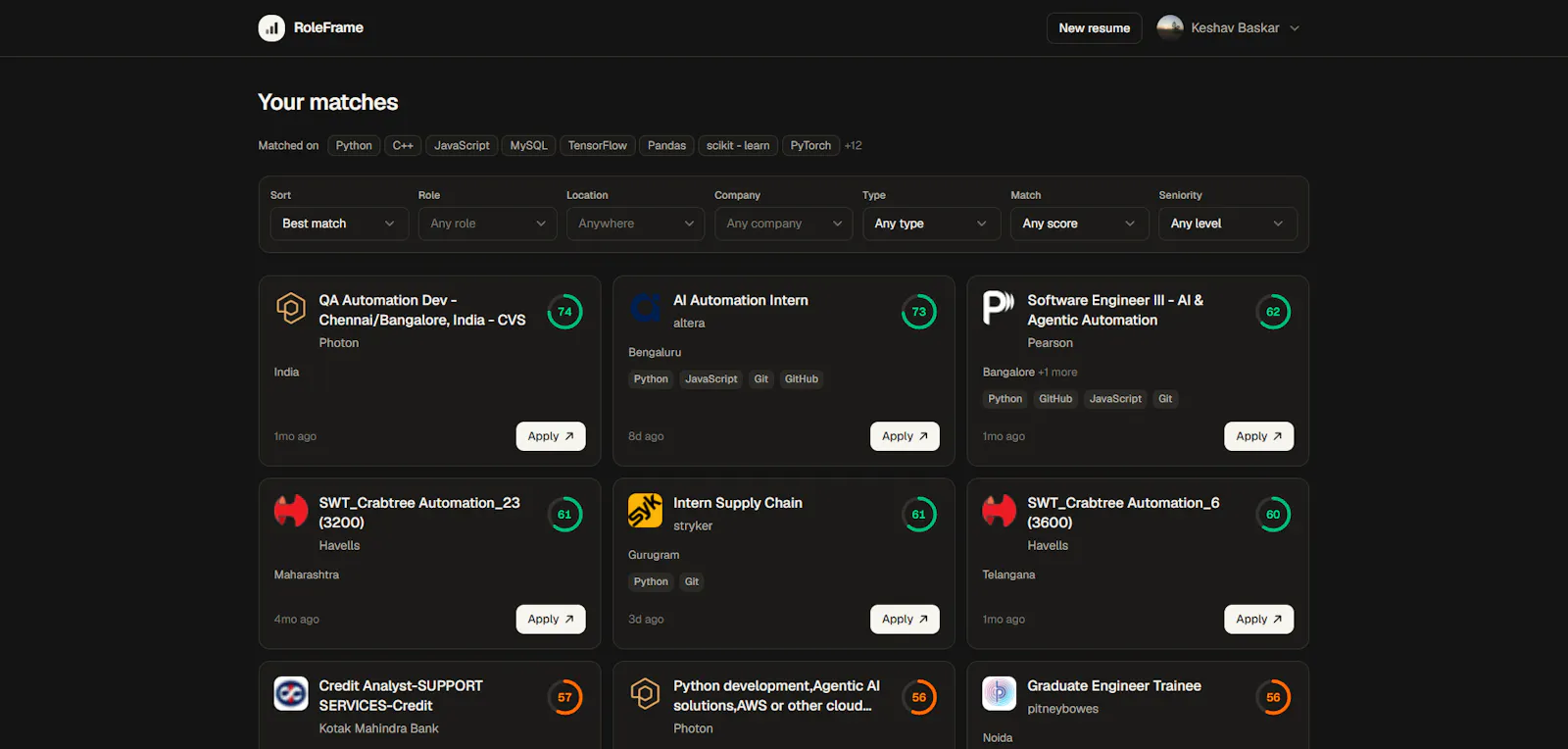The image size is (1568, 749).
Task: Click the PyTorch matched skill tag
Action: pyautogui.click(x=810, y=146)
